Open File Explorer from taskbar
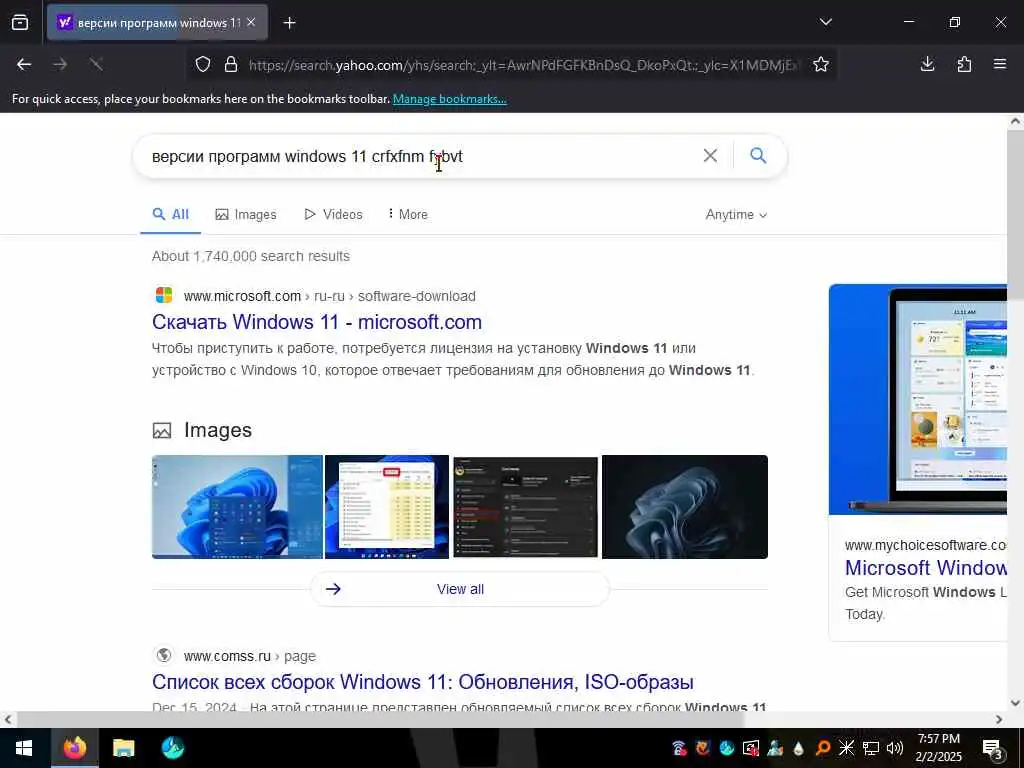Screen dimensions: 1024x768 [x=123, y=748]
